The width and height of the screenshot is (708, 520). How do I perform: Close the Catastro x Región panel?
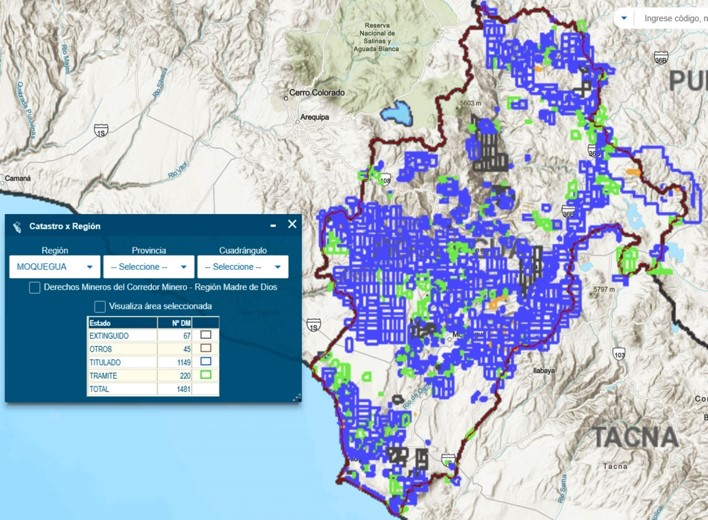(x=292, y=225)
